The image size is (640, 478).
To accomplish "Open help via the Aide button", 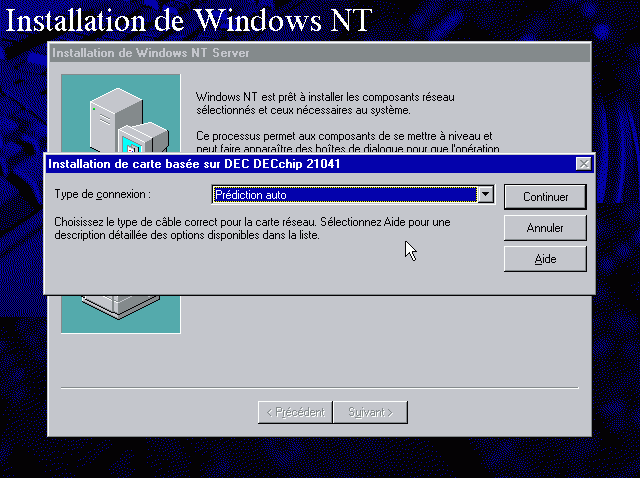I will click(545, 259).
